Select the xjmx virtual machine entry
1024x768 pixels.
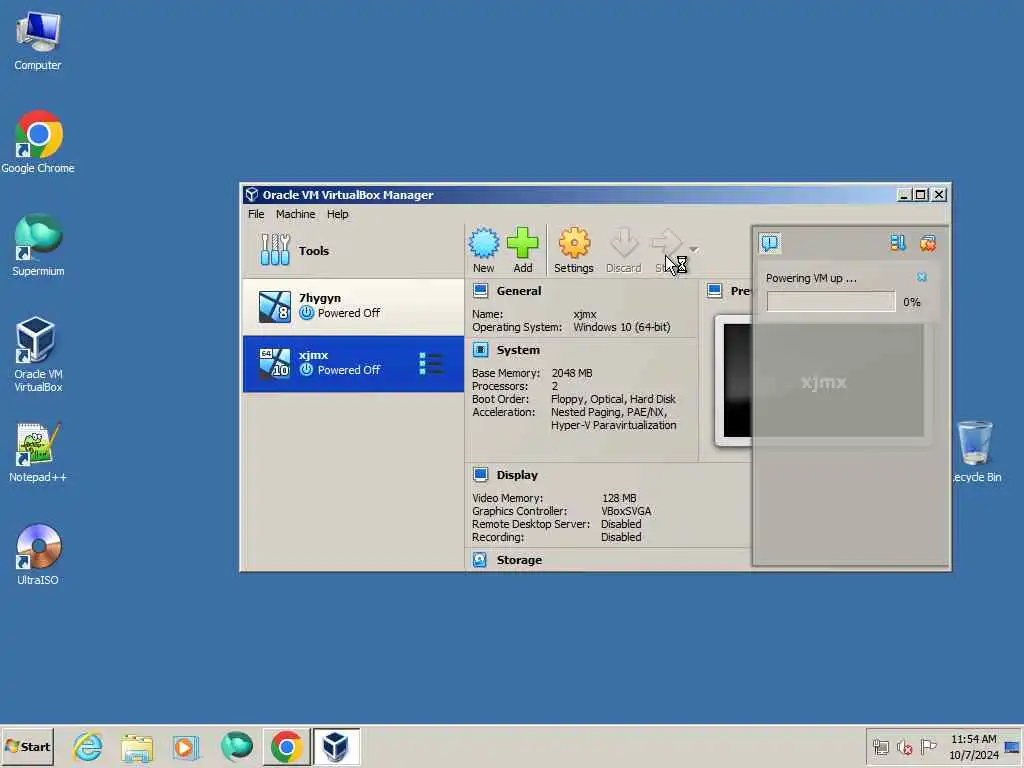[353, 364]
